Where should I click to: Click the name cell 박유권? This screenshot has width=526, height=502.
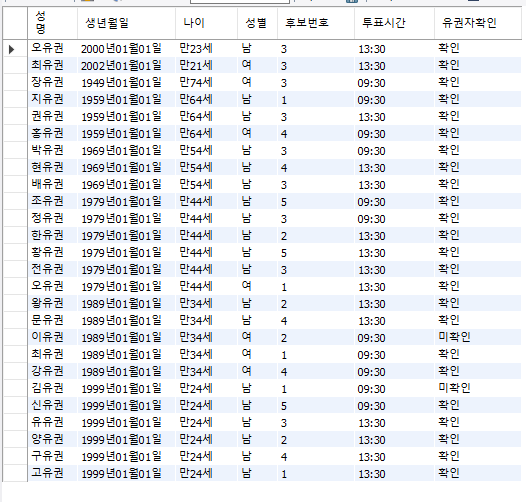(53, 151)
